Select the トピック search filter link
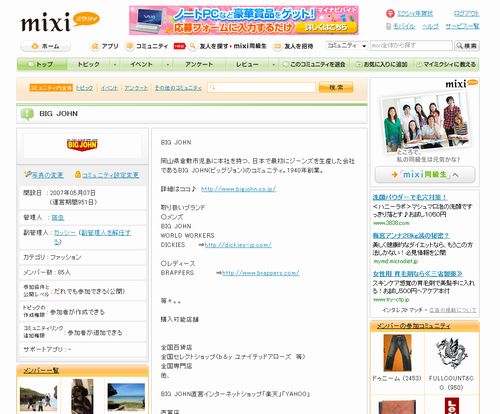The width and height of the screenshot is (500, 414). point(84,88)
